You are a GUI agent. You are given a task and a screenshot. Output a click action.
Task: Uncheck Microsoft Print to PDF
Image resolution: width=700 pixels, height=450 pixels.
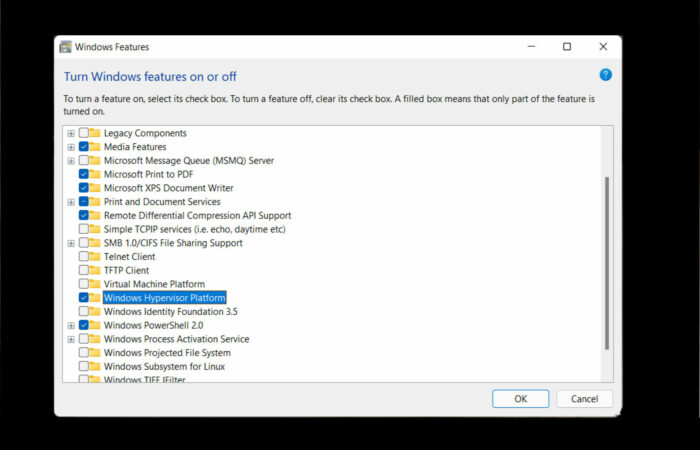pyautogui.click(x=83, y=174)
